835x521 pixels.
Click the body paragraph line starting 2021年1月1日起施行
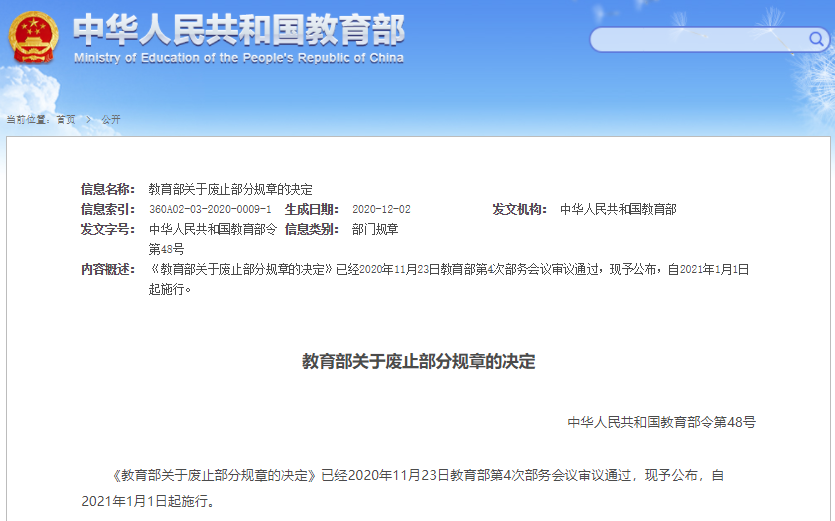tap(148, 501)
